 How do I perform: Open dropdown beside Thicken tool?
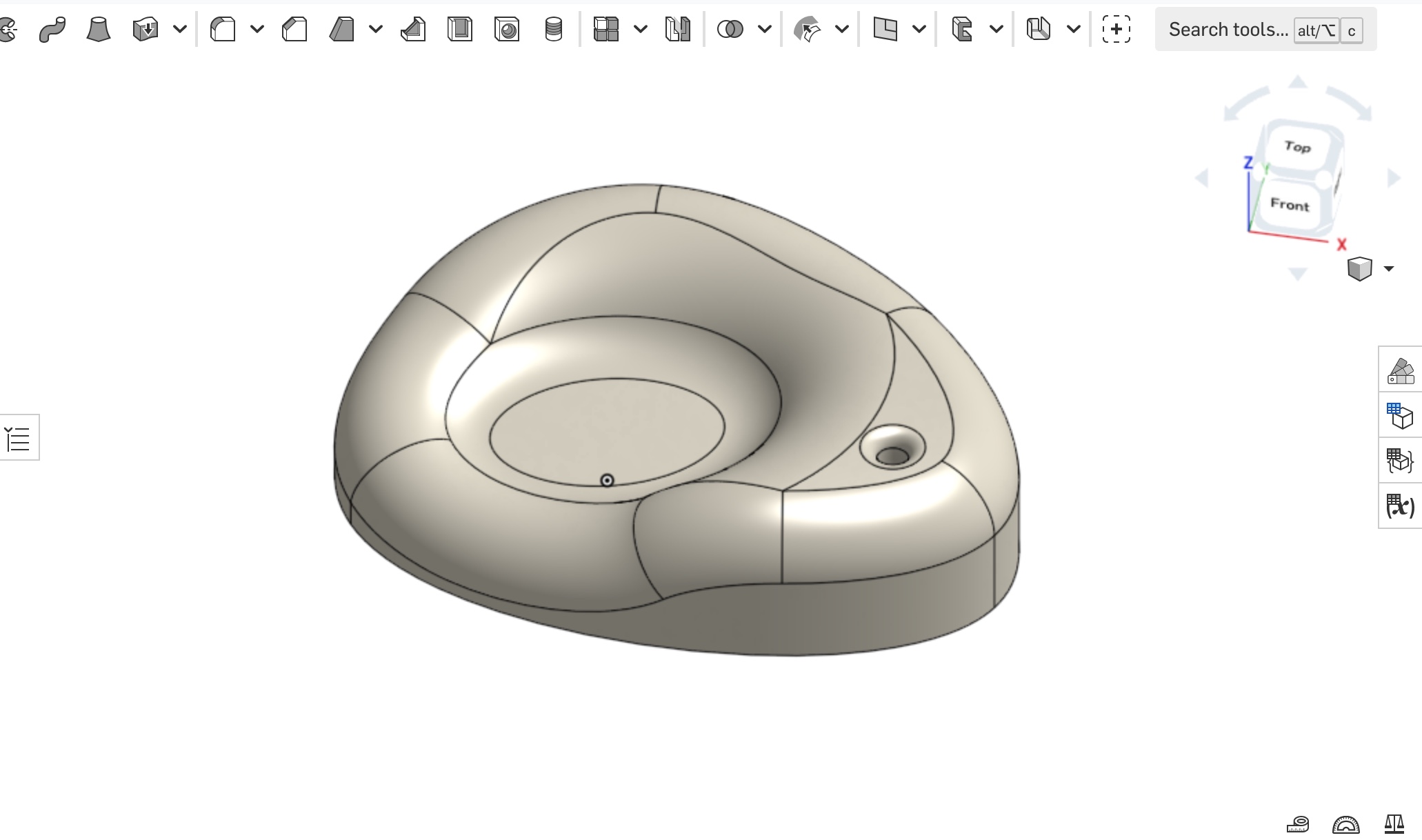click(x=180, y=29)
